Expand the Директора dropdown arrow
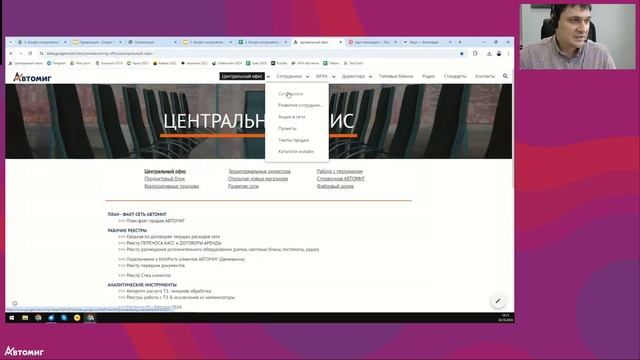 (370, 76)
